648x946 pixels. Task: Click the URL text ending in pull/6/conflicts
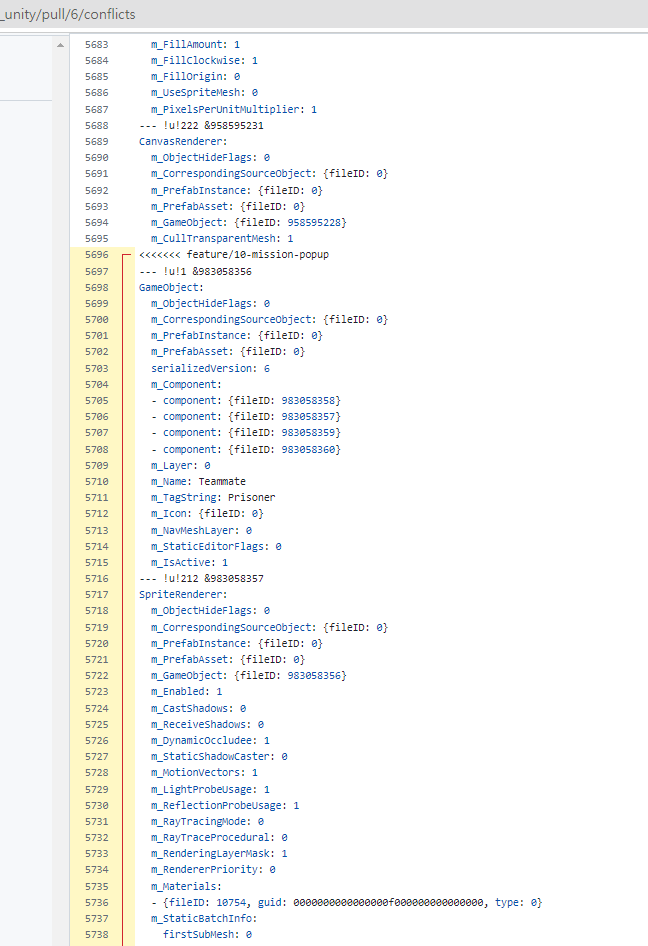coord(68,14)
